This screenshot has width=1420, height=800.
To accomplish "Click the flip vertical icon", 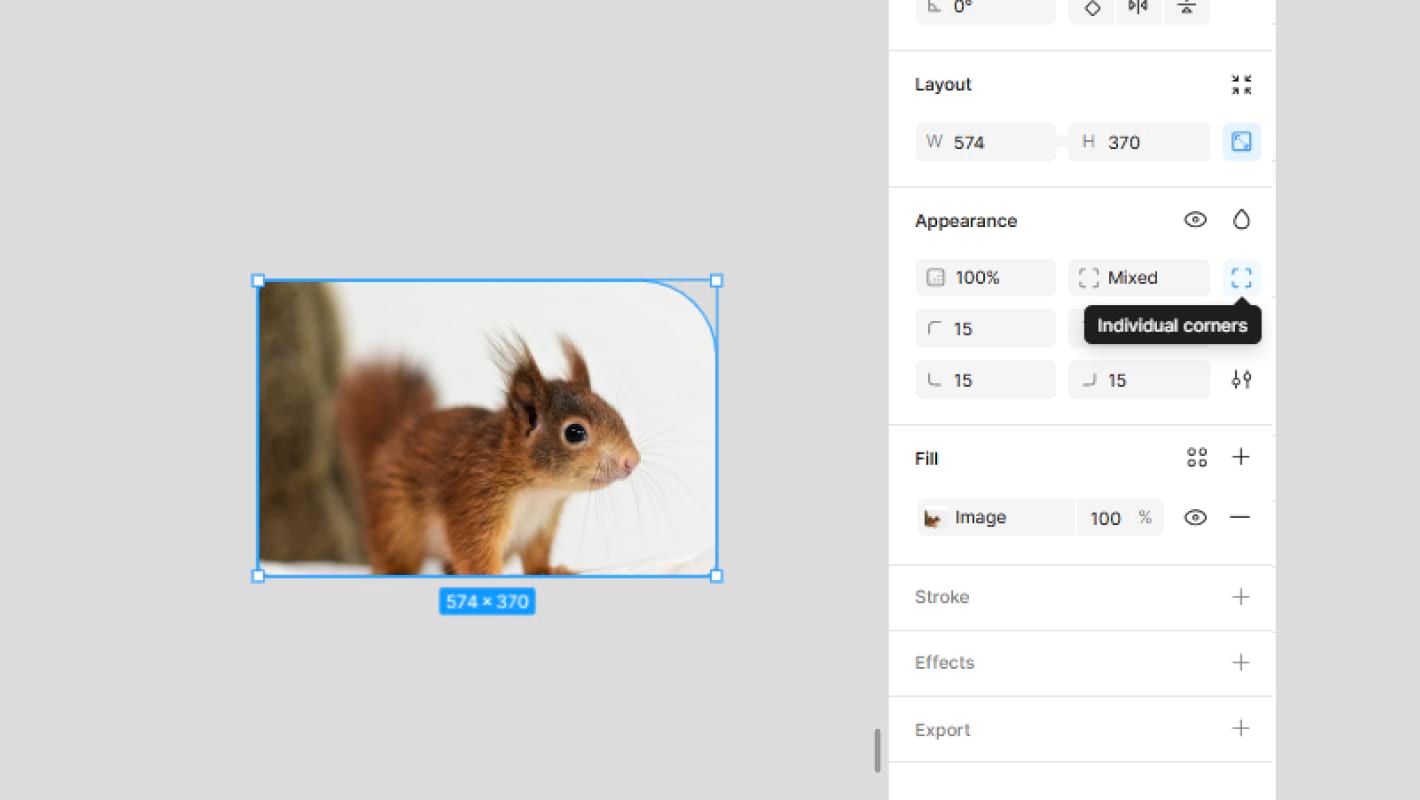I will [x=1186, y=8].
